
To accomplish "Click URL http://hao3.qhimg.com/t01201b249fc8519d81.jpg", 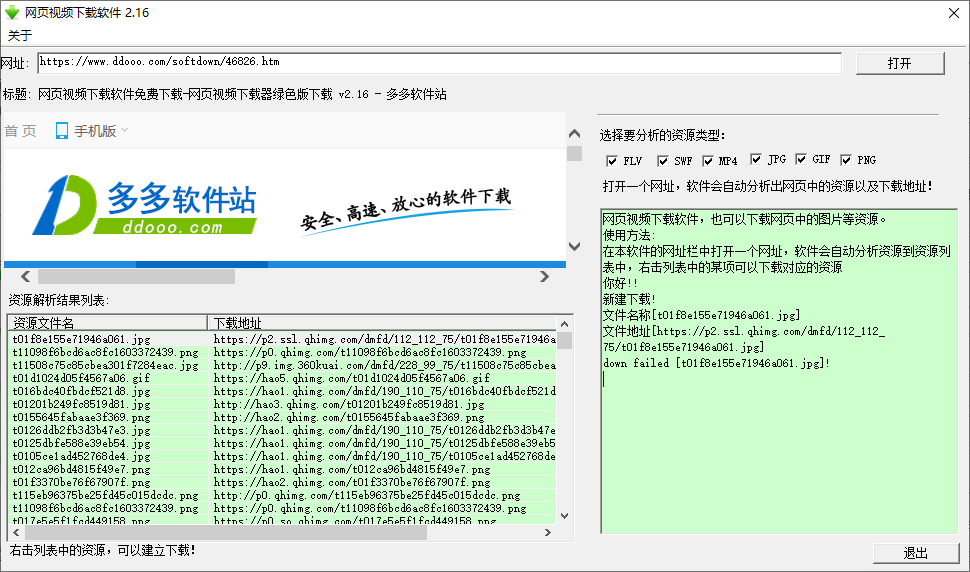I will (x=349, y=404).
